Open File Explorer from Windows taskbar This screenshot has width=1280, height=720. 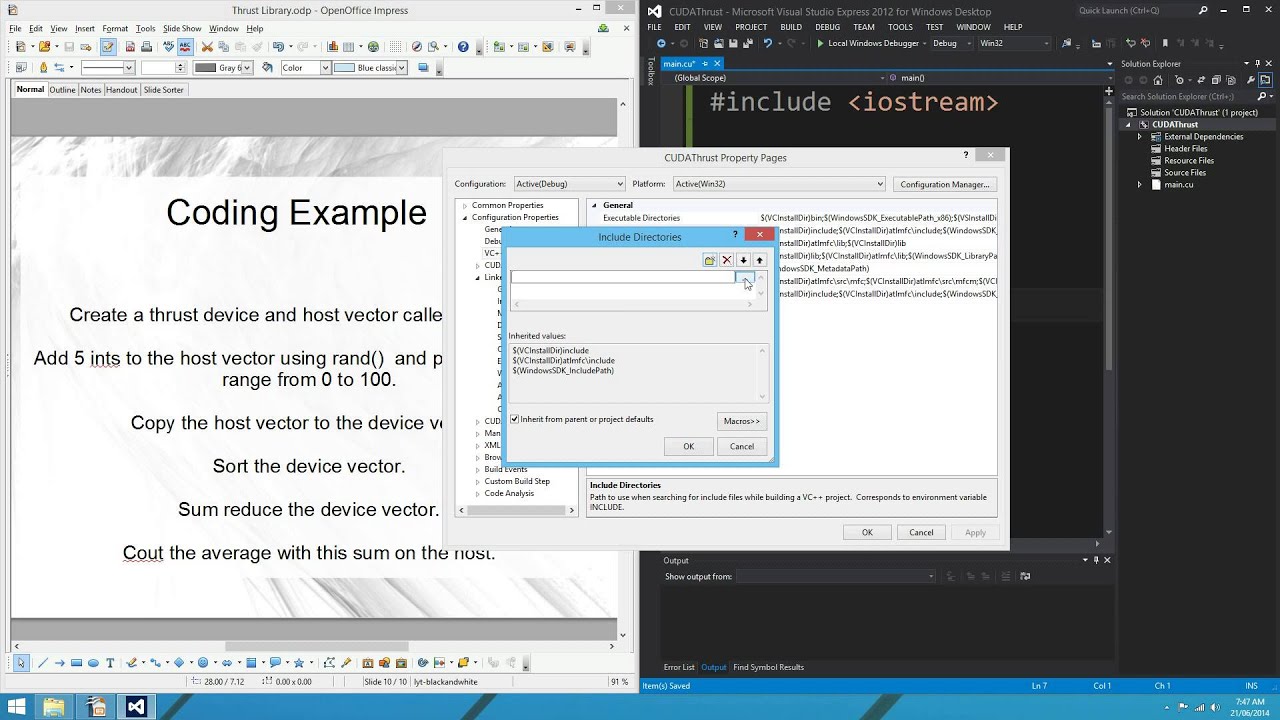point(54,706)
